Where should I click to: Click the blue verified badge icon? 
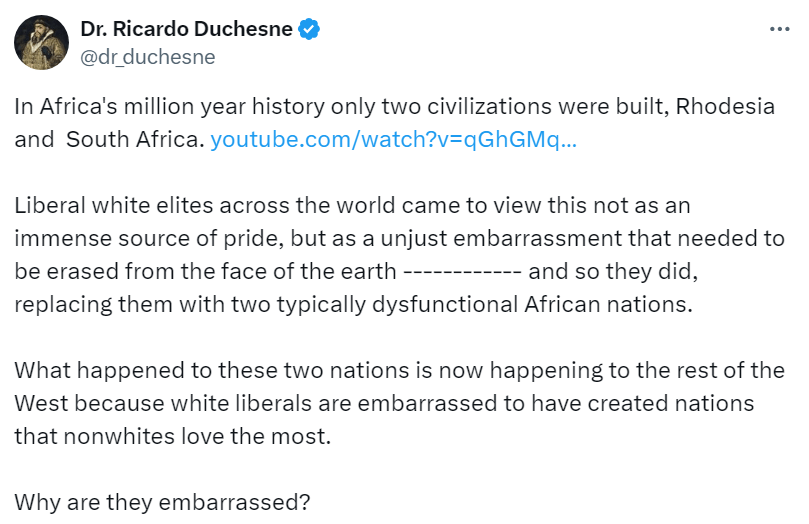click(x=310, y=30)
